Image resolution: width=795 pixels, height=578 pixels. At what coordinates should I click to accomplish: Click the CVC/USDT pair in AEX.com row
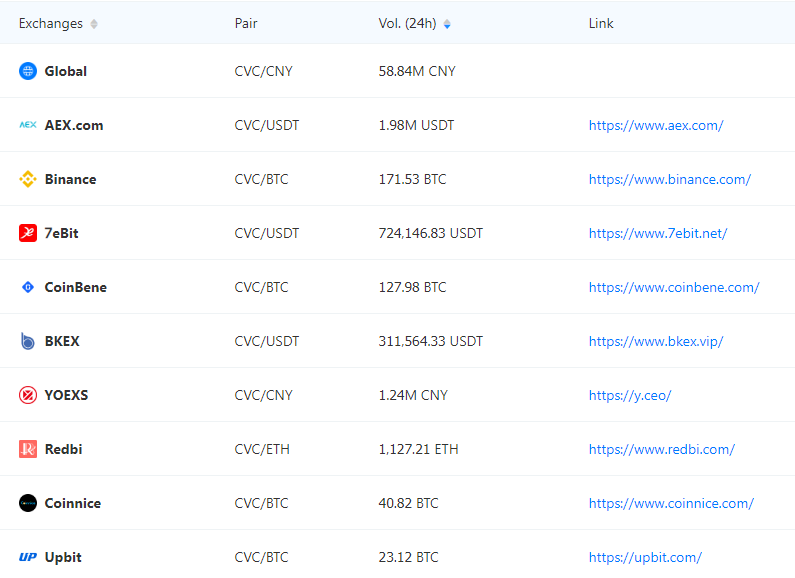tap(267, 125)
